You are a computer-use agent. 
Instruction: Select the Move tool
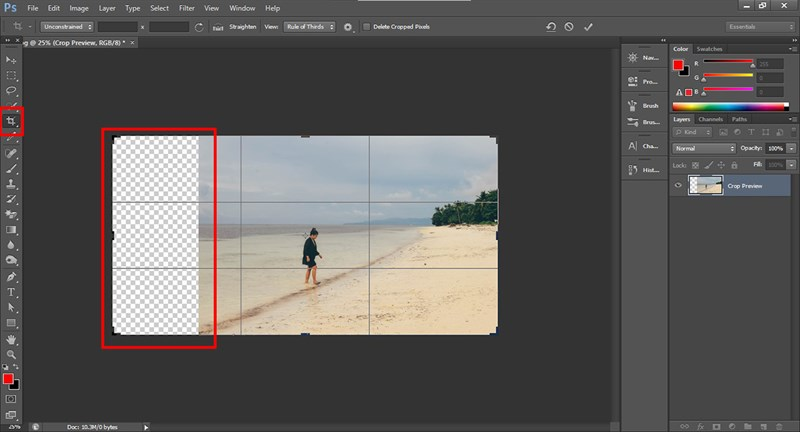point(12,60)
